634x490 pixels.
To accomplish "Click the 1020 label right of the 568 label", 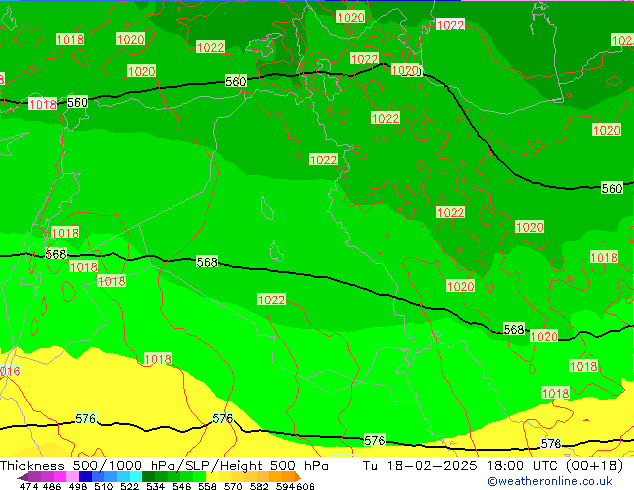I will (544, 336).
